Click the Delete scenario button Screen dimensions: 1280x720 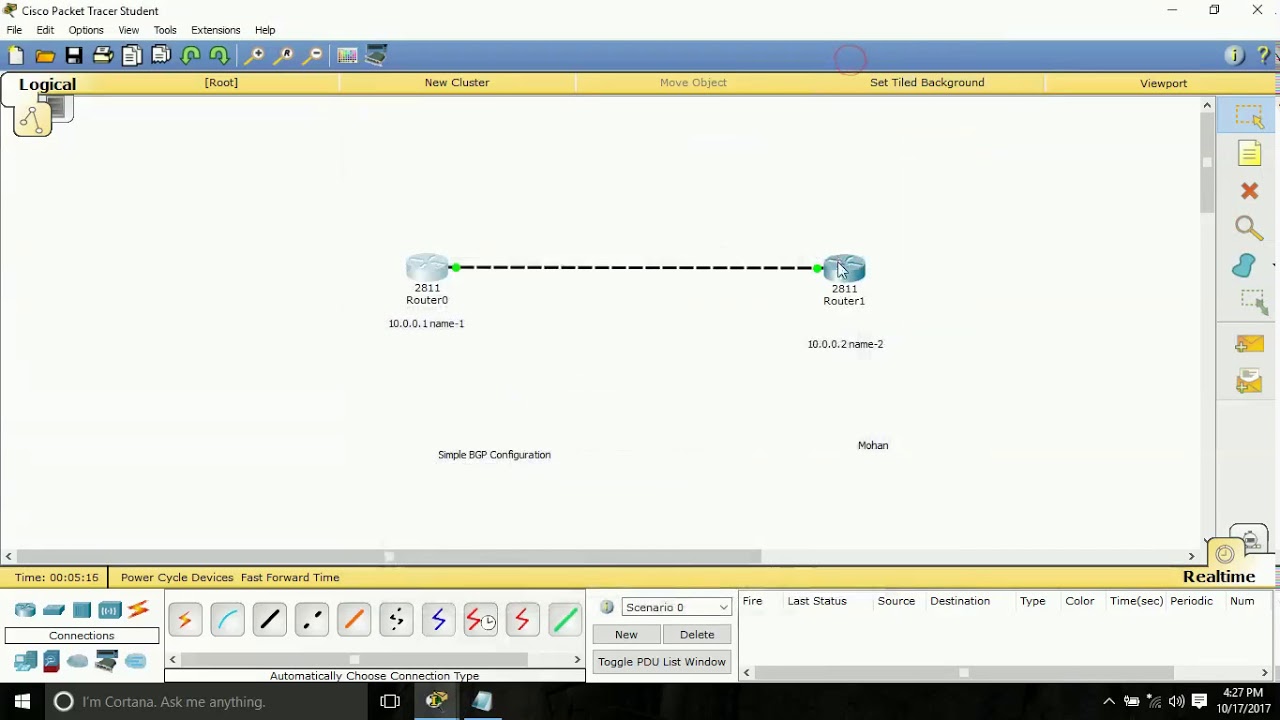(x=697, y=635)
